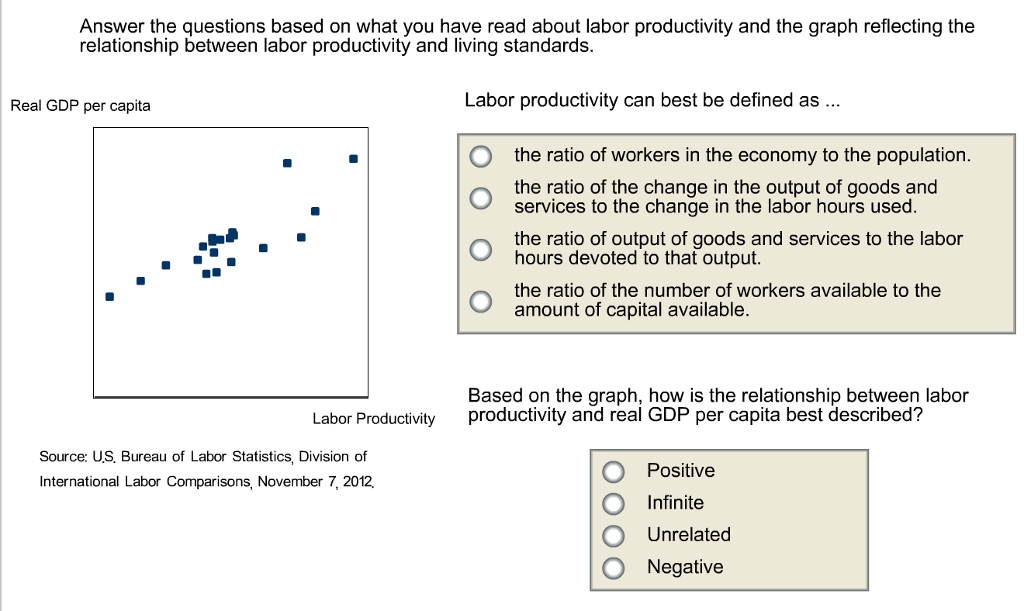The image size is (1024, 611).
Task: Choose the 'change in the output' ratio answer
Action: click(482, 197)
